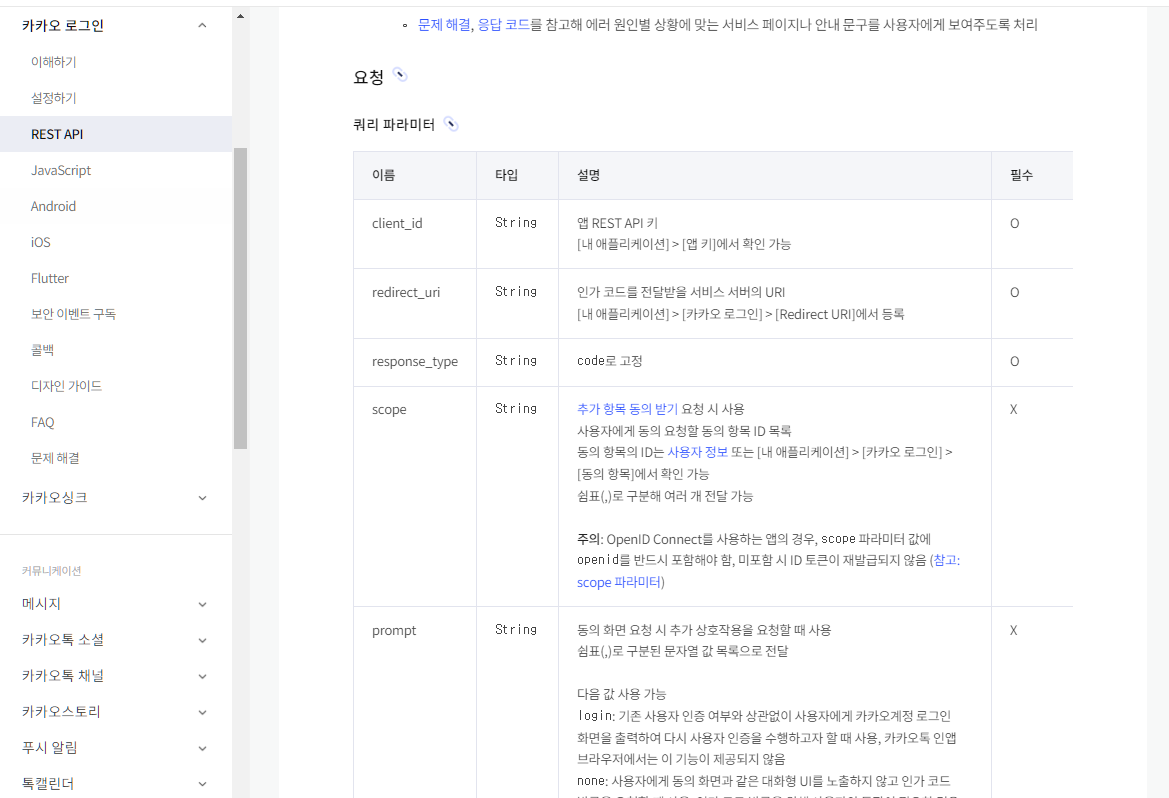The width and height of the screenshot is (1169, 798).
Task: Open 이해하기 page in sidebar
Action: (x=54, y=62)
